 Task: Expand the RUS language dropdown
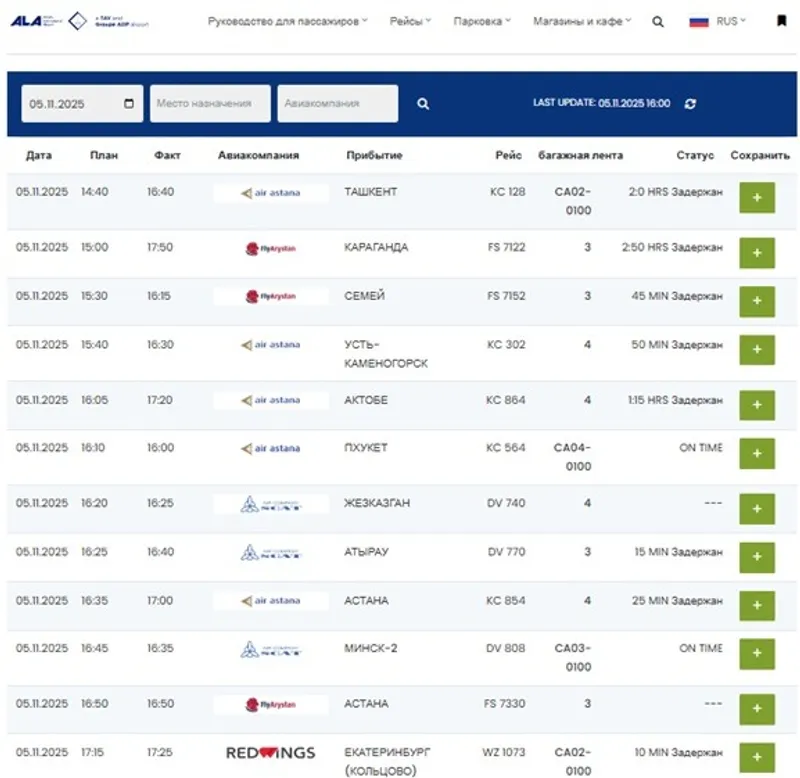point(719,21)
